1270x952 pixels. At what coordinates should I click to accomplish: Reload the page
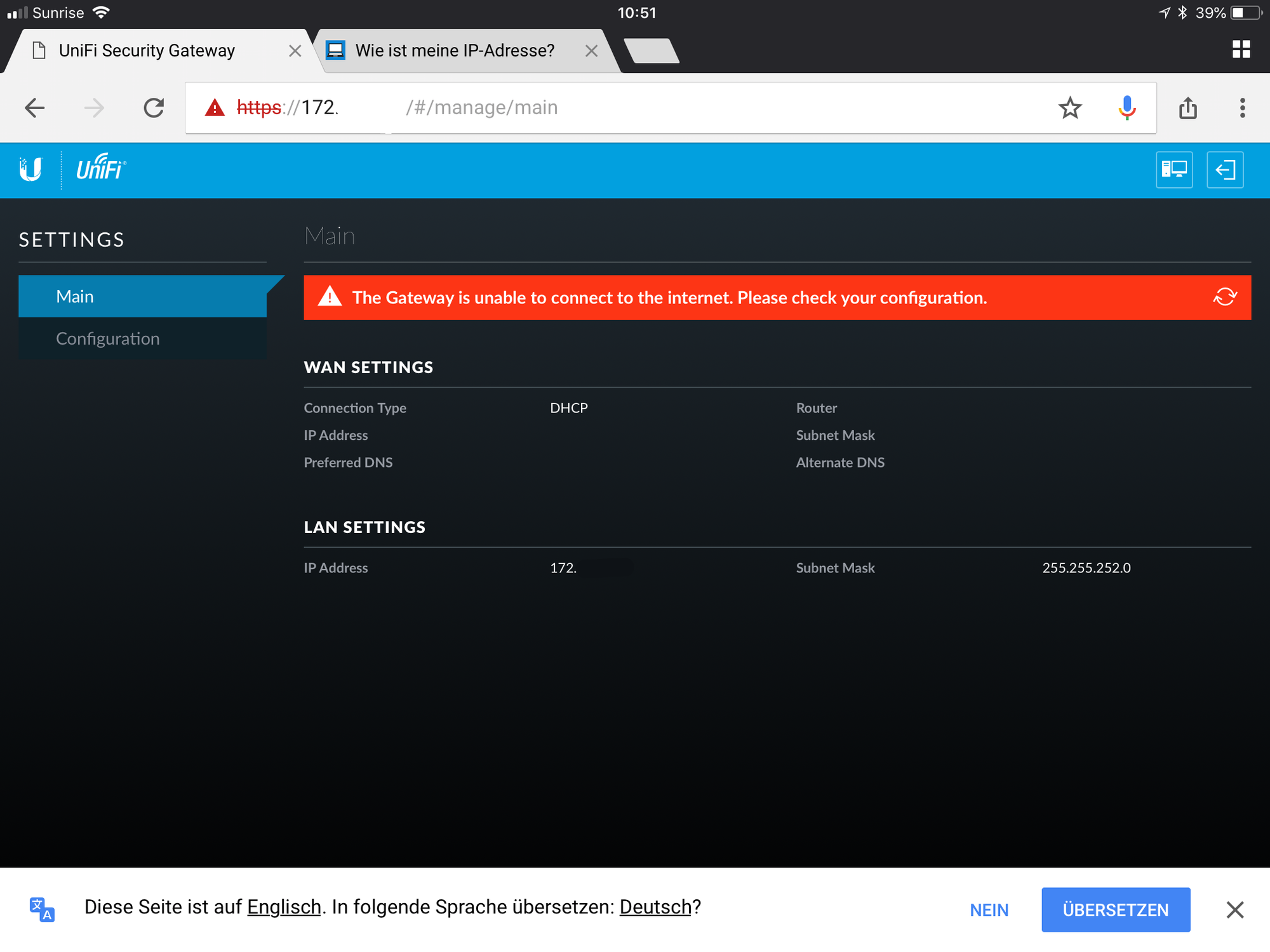154,108
